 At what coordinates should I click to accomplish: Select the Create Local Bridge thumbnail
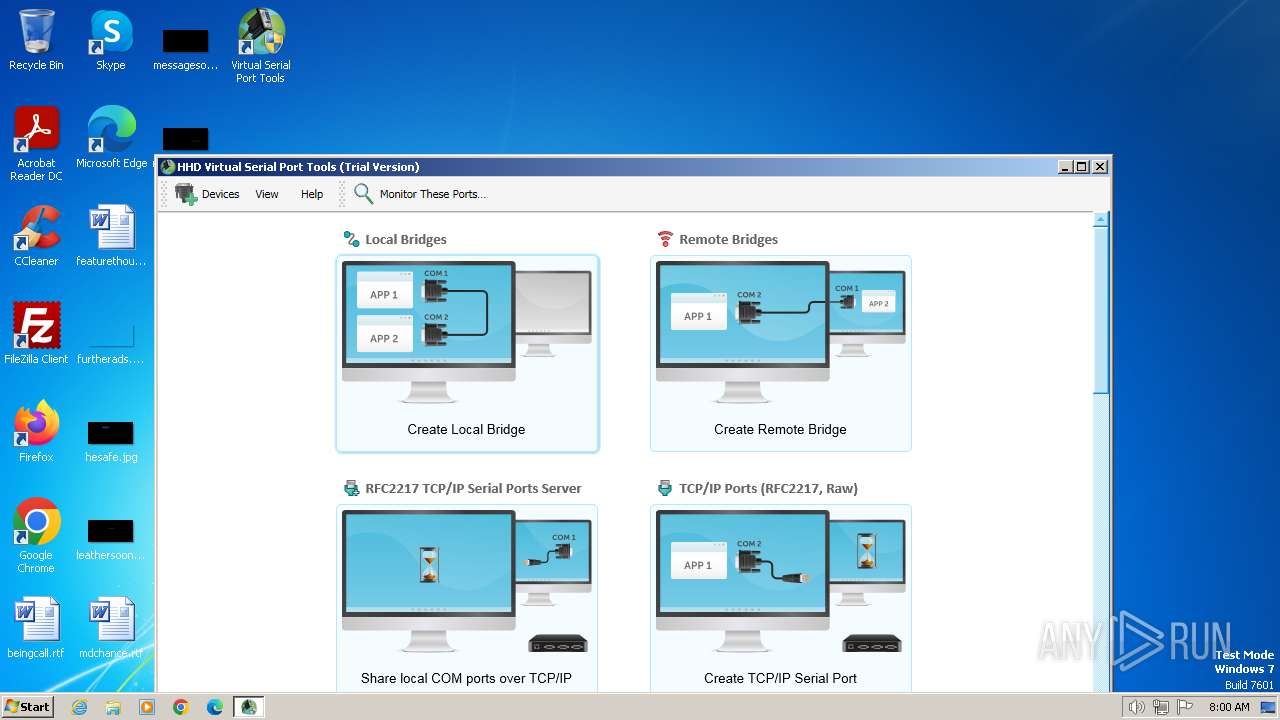pyautogui.click(x=467, y=332)
